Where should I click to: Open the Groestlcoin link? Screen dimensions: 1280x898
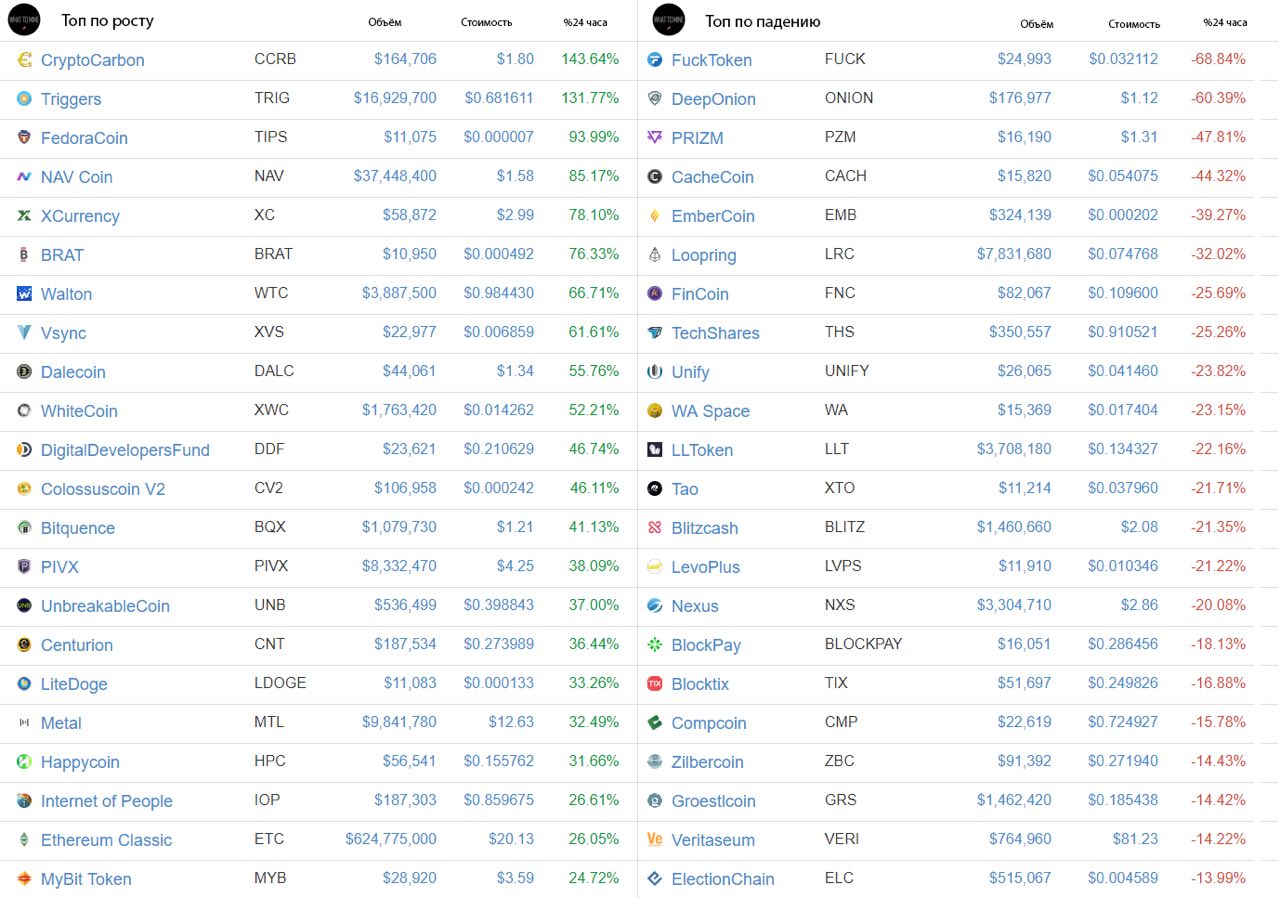click(714, 801)
